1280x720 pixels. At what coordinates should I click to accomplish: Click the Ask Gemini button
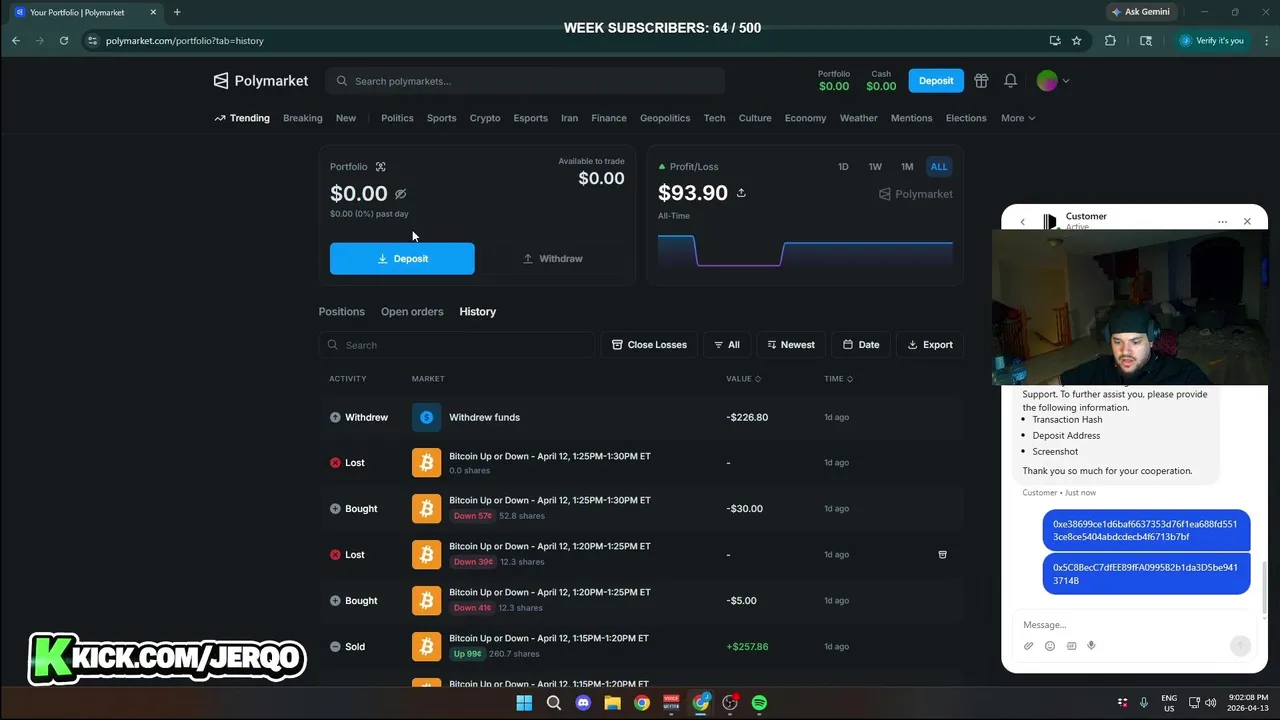pos(1141,12)
